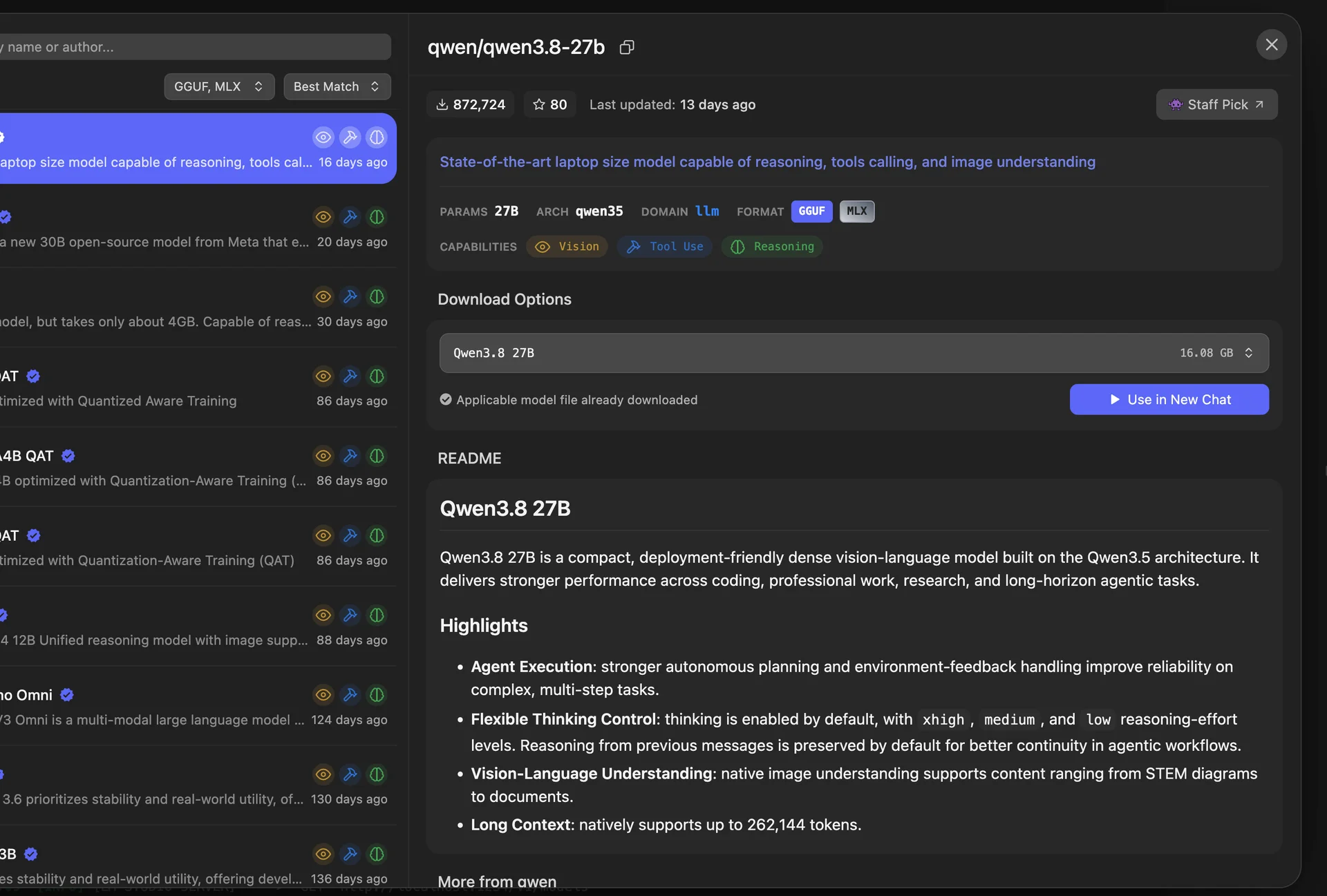The height and width of the screenshot is (896, 1327).
Task: Click the 'xhigh' code label in README
Action: click(943, 720)
